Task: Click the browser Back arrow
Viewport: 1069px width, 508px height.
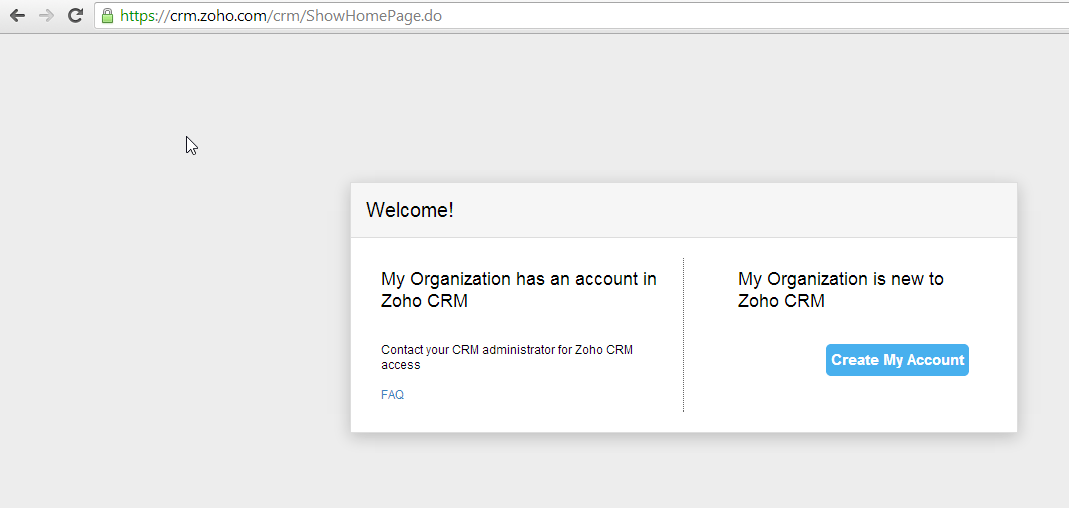Action: coord(17,16)
